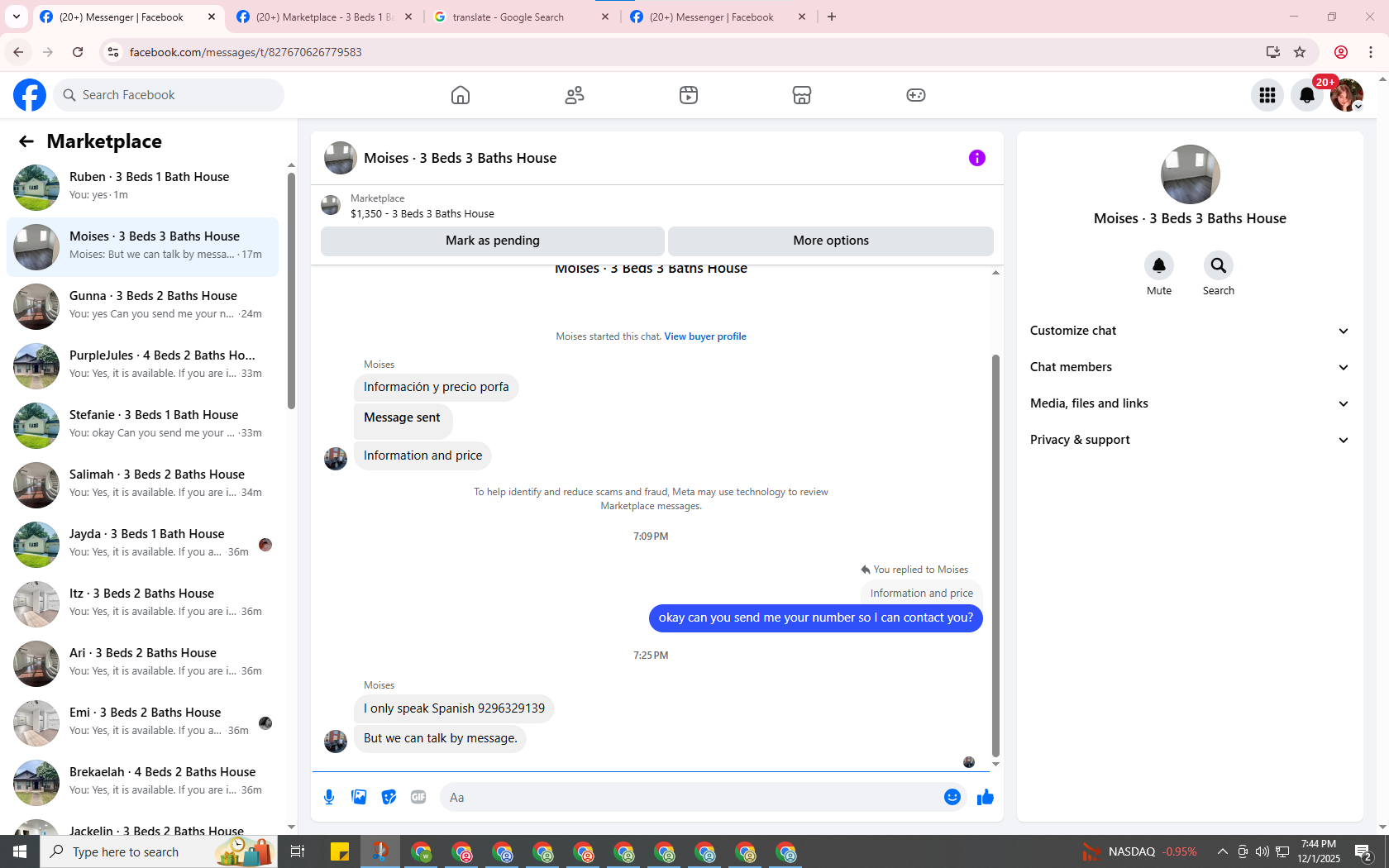Bookmark this page with star icon
Viewport: 1389px width, 868px height.
click(x=1300, y=52)
